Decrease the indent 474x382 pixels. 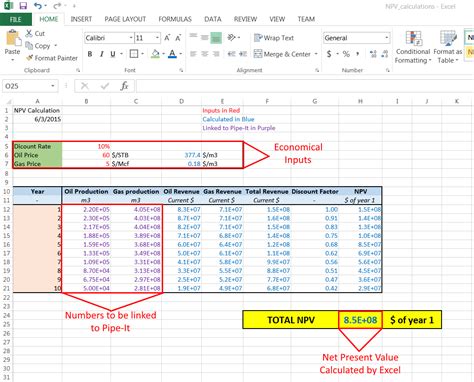231,54
